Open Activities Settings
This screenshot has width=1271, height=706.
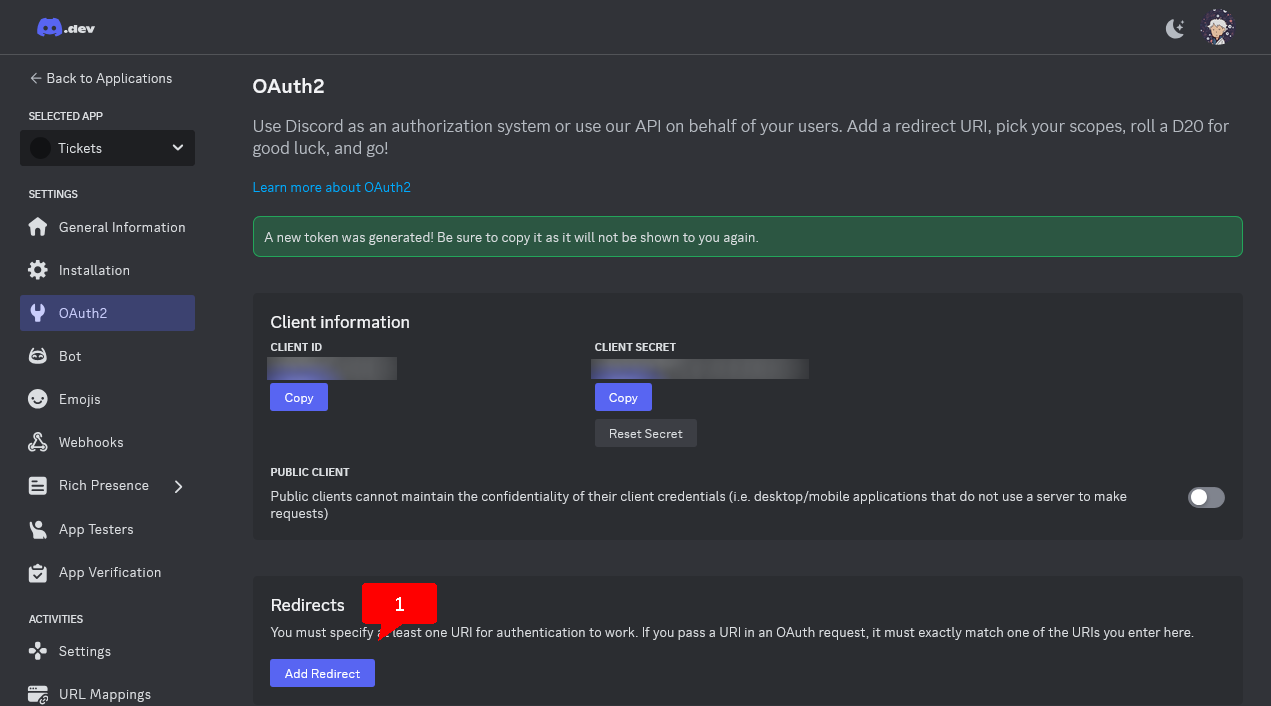(84, 651)
